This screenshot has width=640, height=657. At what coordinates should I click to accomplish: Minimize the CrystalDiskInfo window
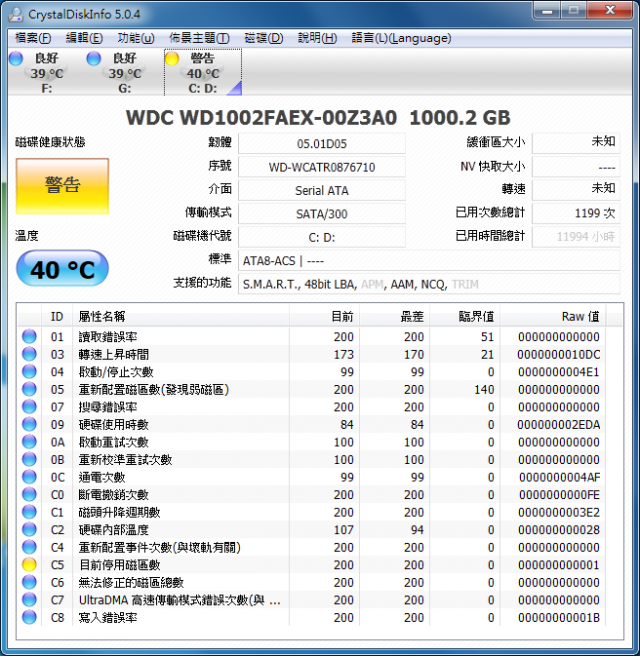point(547,10)
